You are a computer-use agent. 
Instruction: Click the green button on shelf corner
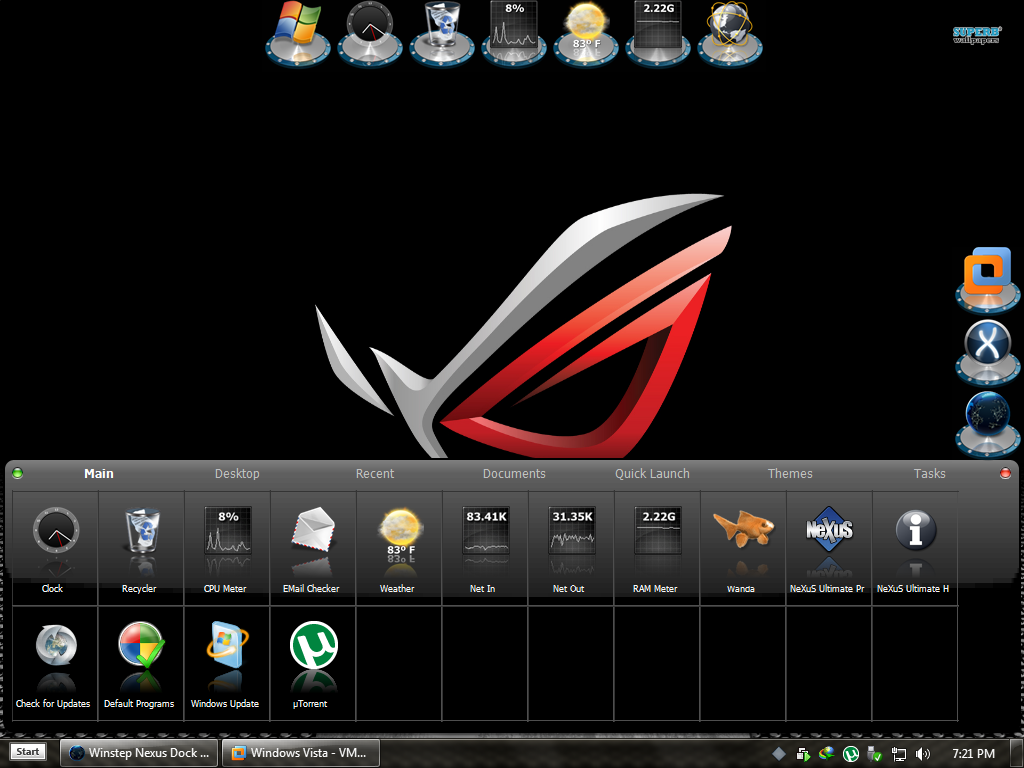point(18,473)
